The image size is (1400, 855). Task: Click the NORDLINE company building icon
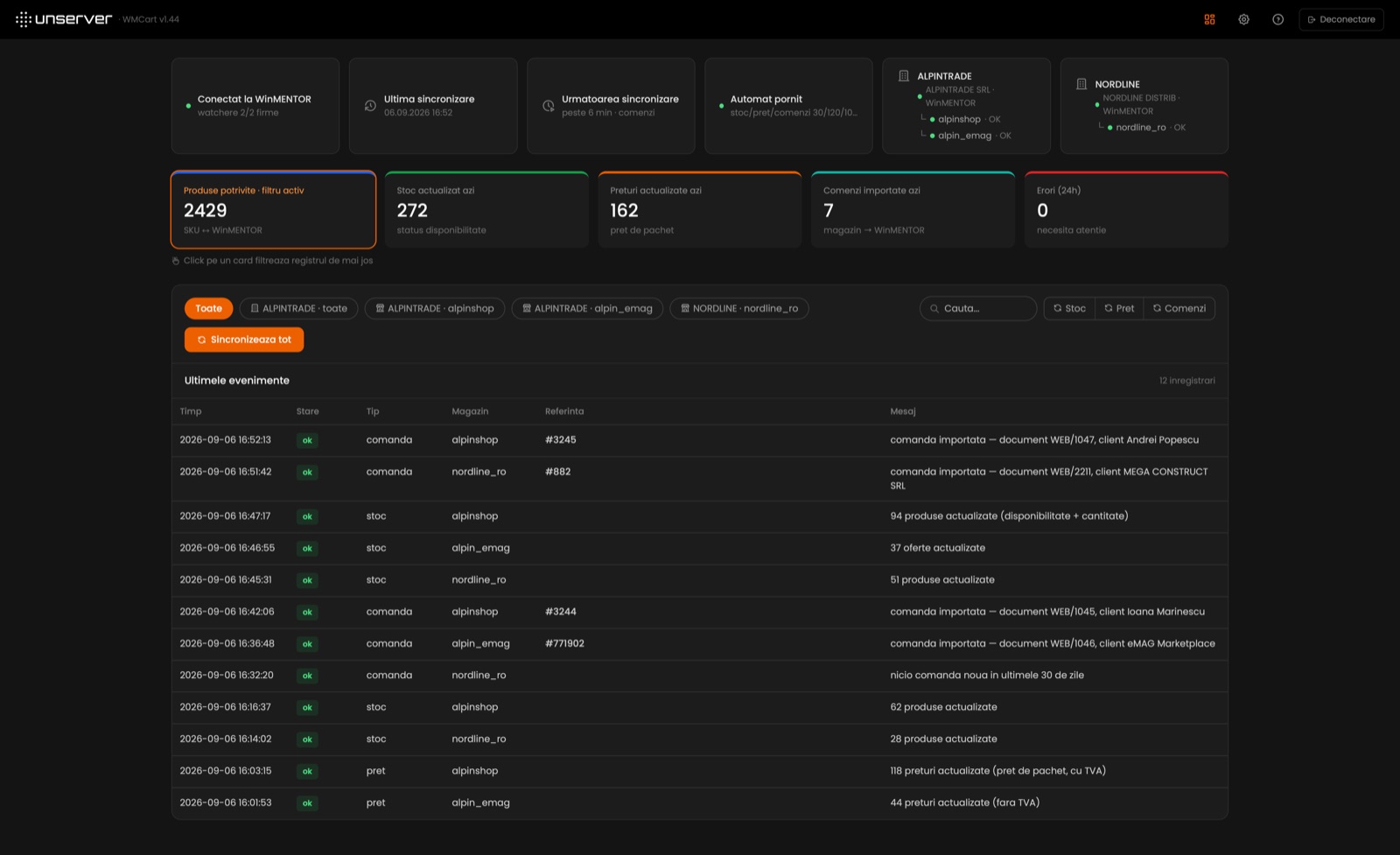pyautogui.click(x=1081, y=84)
